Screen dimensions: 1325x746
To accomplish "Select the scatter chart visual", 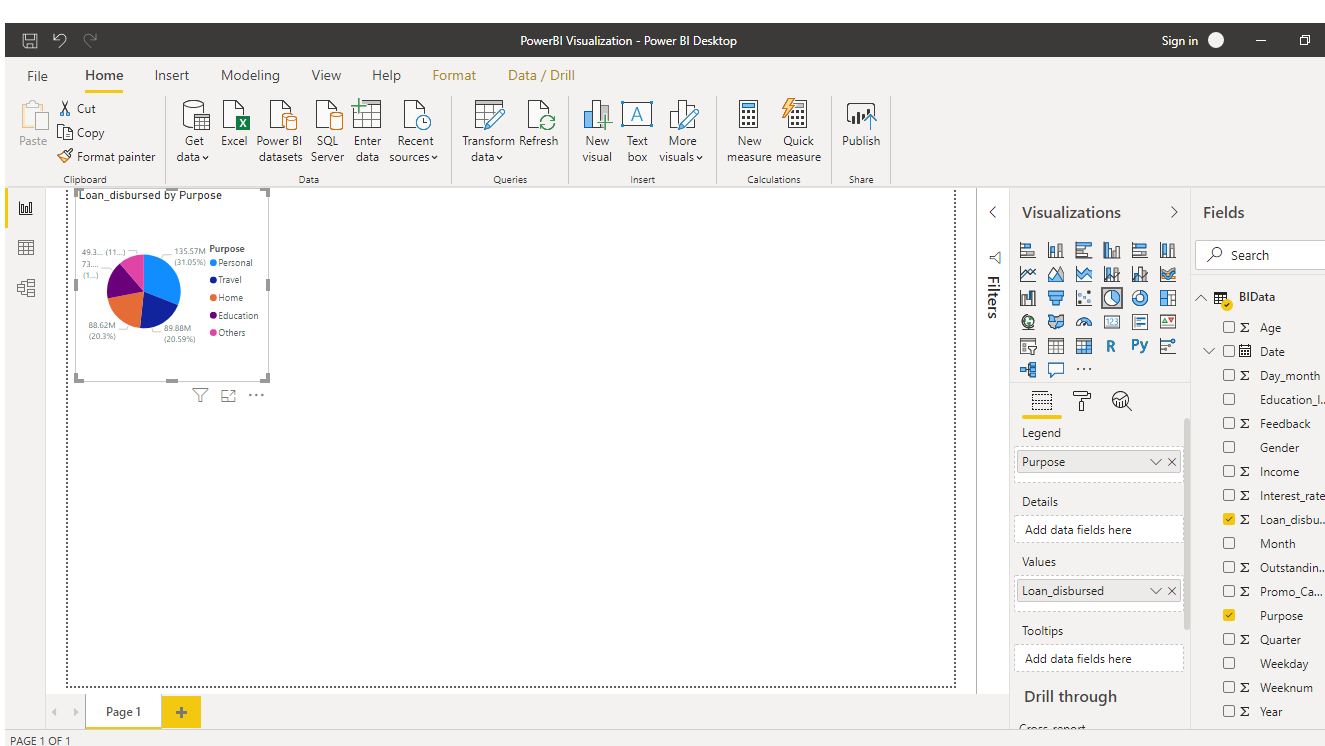I will click(1084, 298).
